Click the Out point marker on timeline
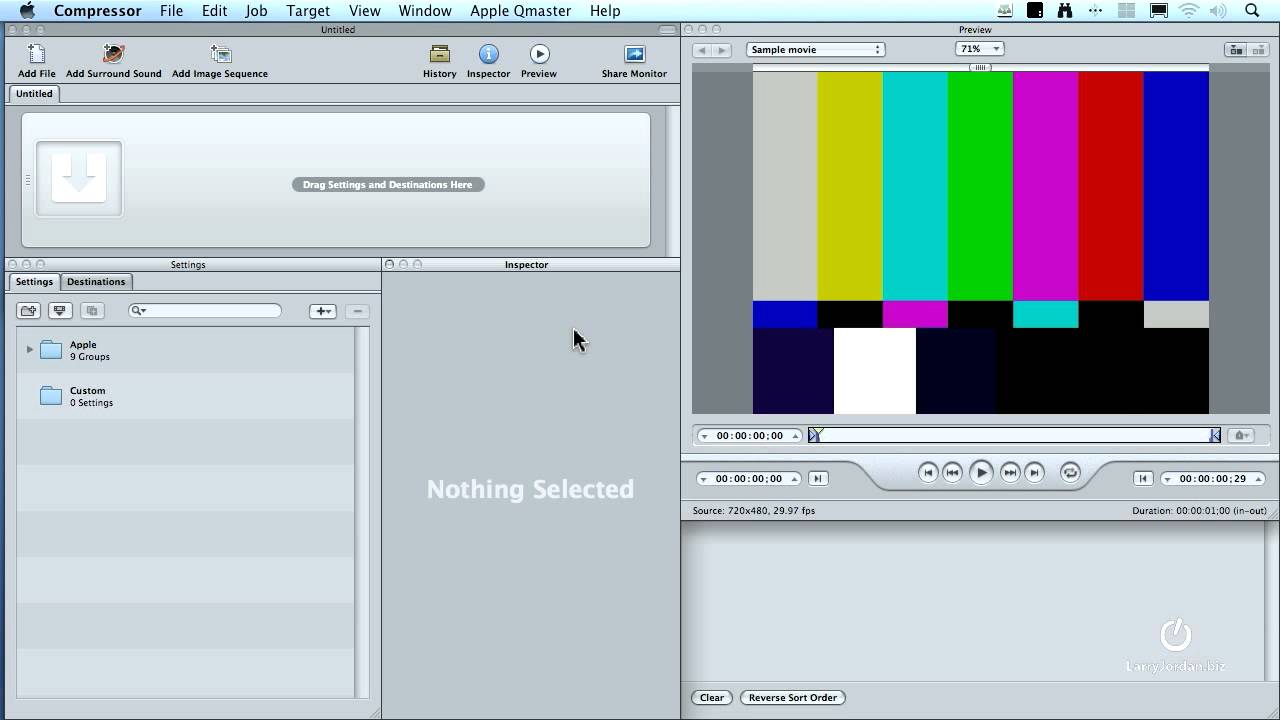 (x=1215, y=435)
